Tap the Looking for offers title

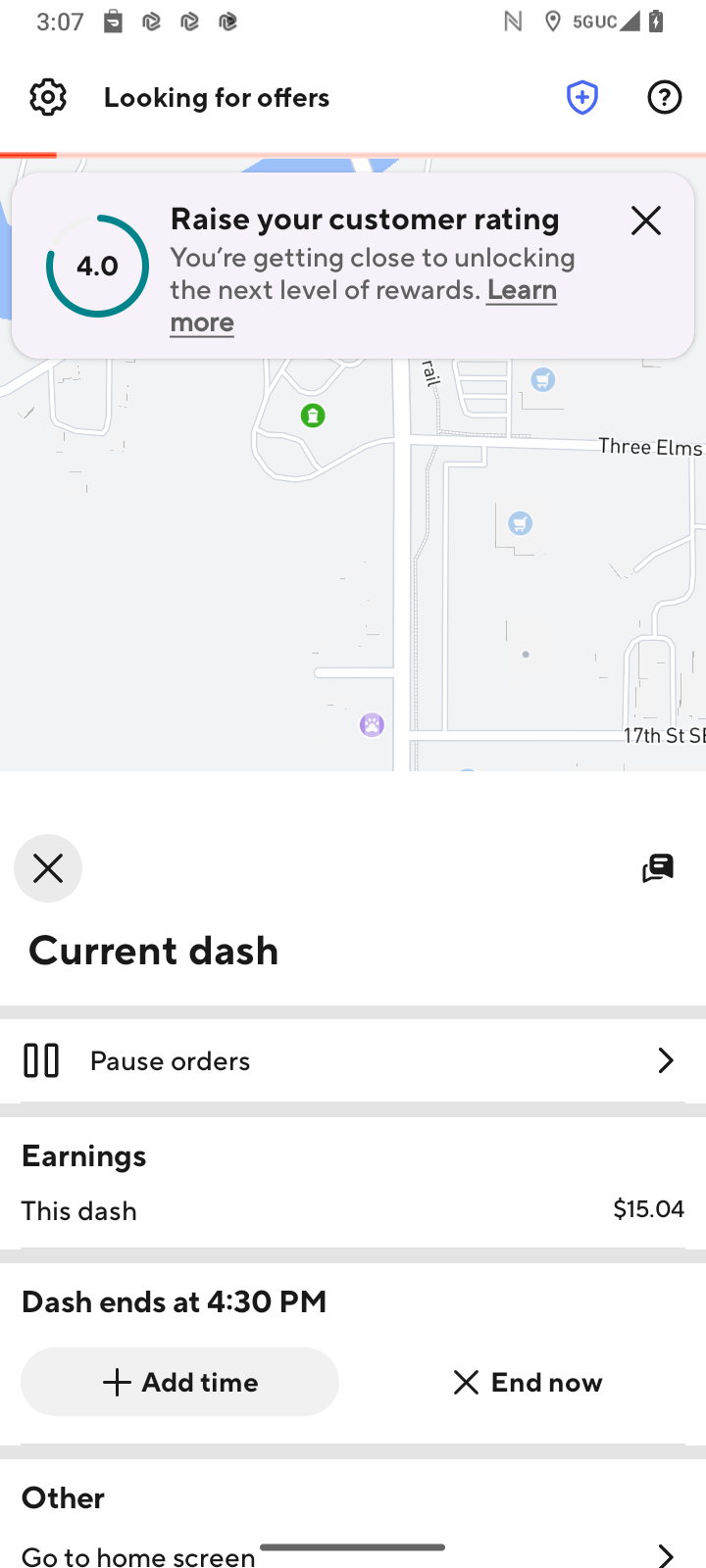[217, 97]
